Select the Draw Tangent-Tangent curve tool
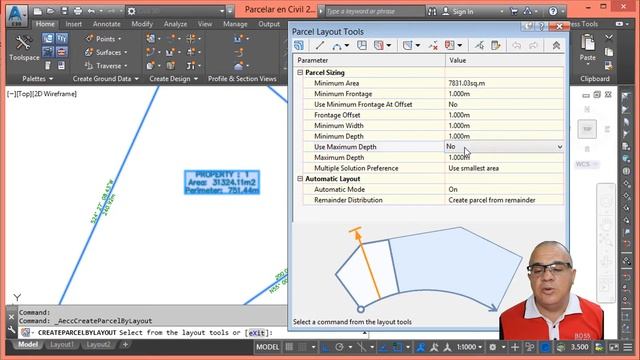640x360 pixels. pos(337,45)
